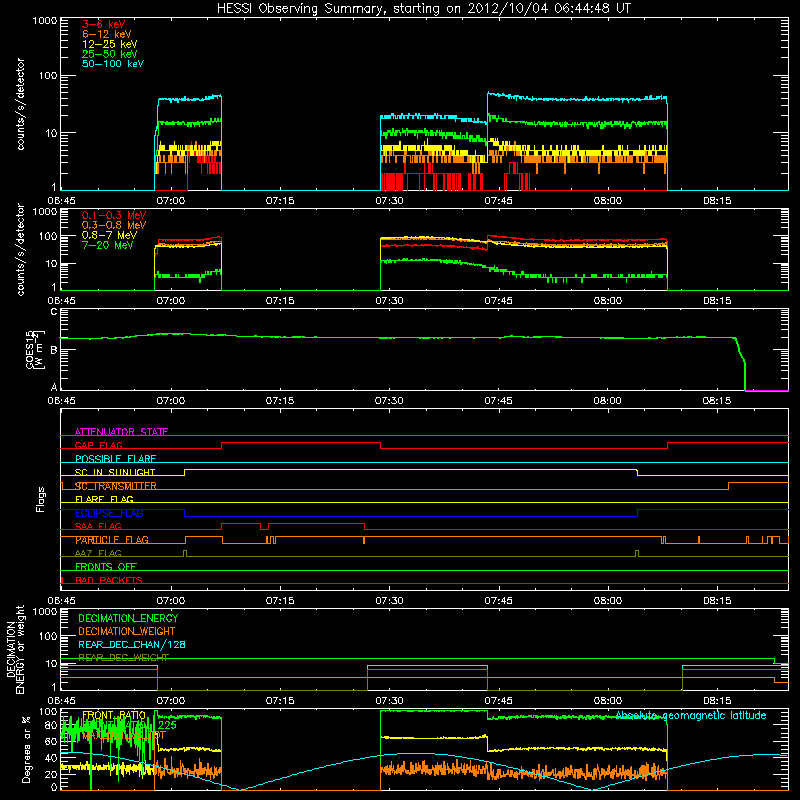Image resolution: width=800 pixels, height=800 pixels.
Task: Click the DECIMATION_WEIGHT legend label
Action: (127, 631)
